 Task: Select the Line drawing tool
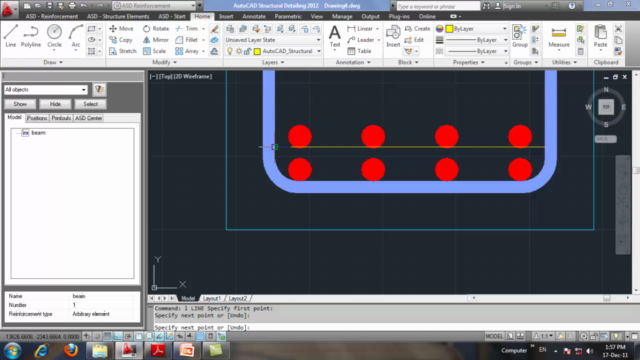[11, 36]
